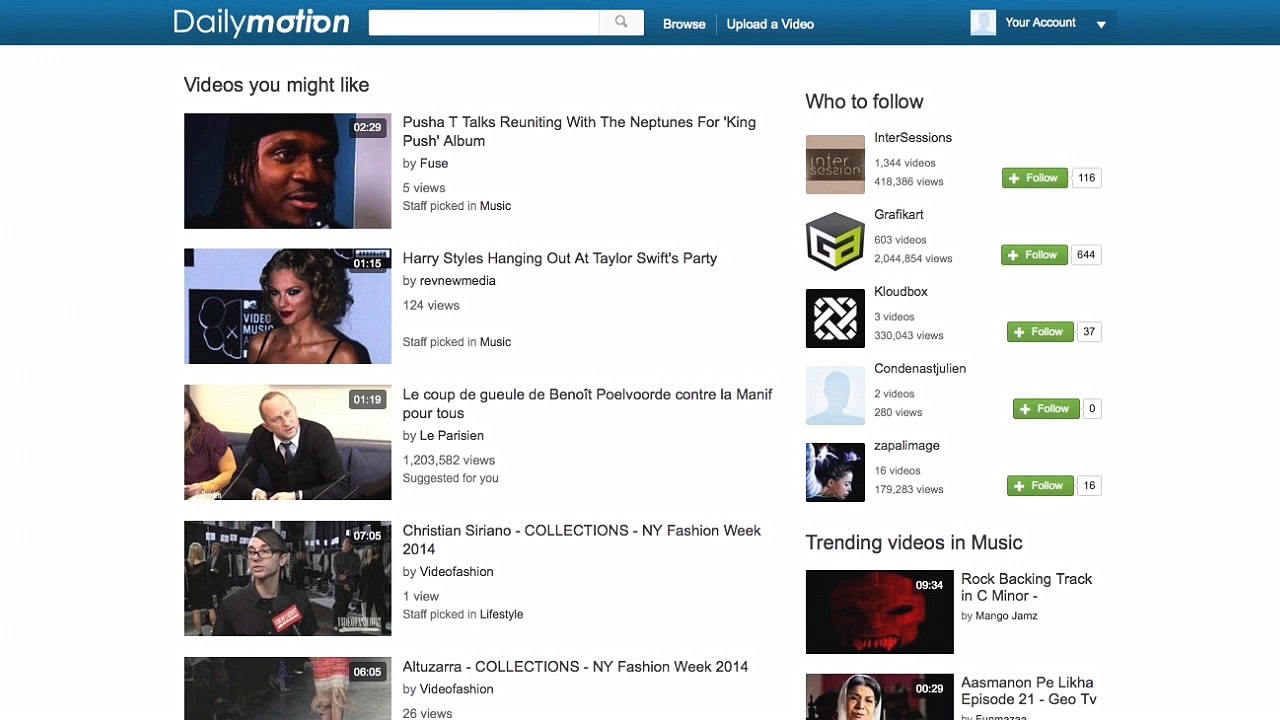
Task: Click the zapalimage avatar
Action: point(835,472)
